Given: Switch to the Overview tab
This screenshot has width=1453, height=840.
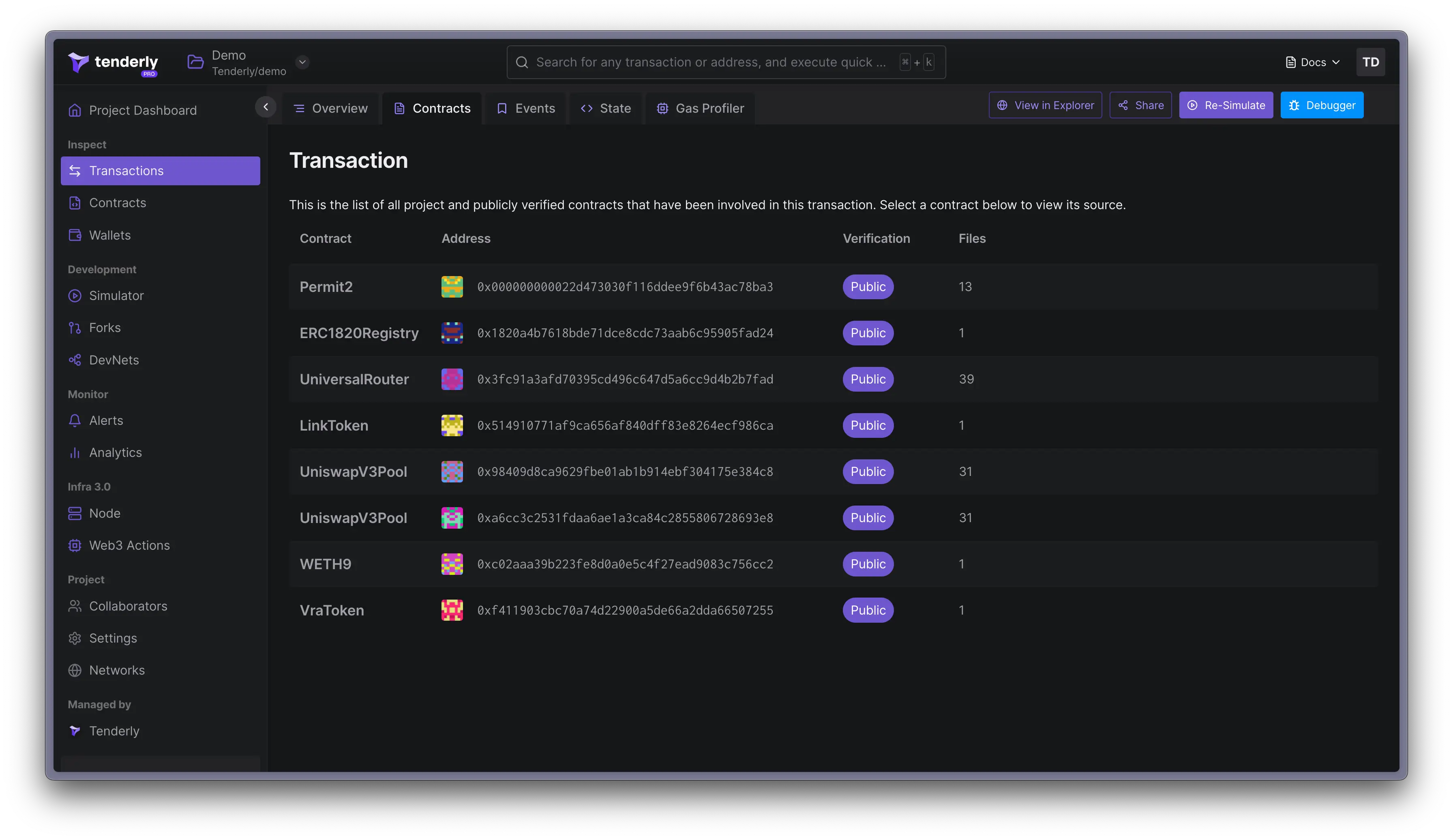Looking at the screenshot, I should coord(330,108).
